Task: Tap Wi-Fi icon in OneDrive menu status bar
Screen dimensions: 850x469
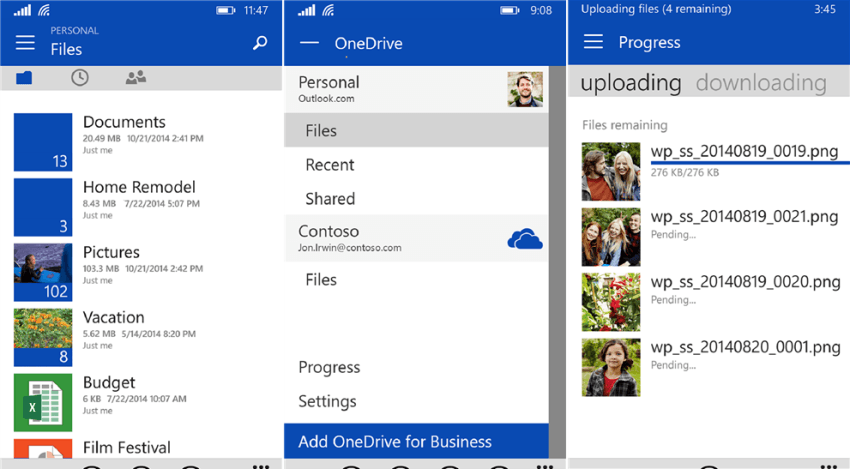Action: coord(328,10)
